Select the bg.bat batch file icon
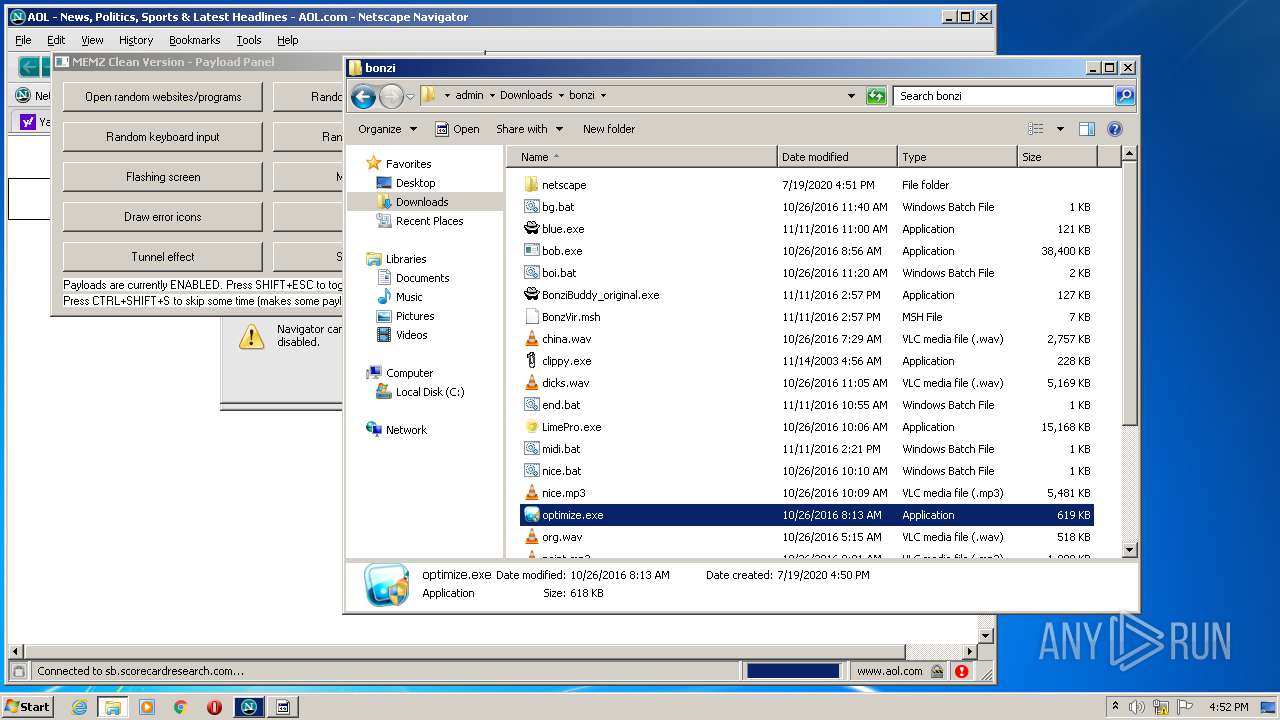The width and height of the screenshot is (1280, 720). coord(532,207)
